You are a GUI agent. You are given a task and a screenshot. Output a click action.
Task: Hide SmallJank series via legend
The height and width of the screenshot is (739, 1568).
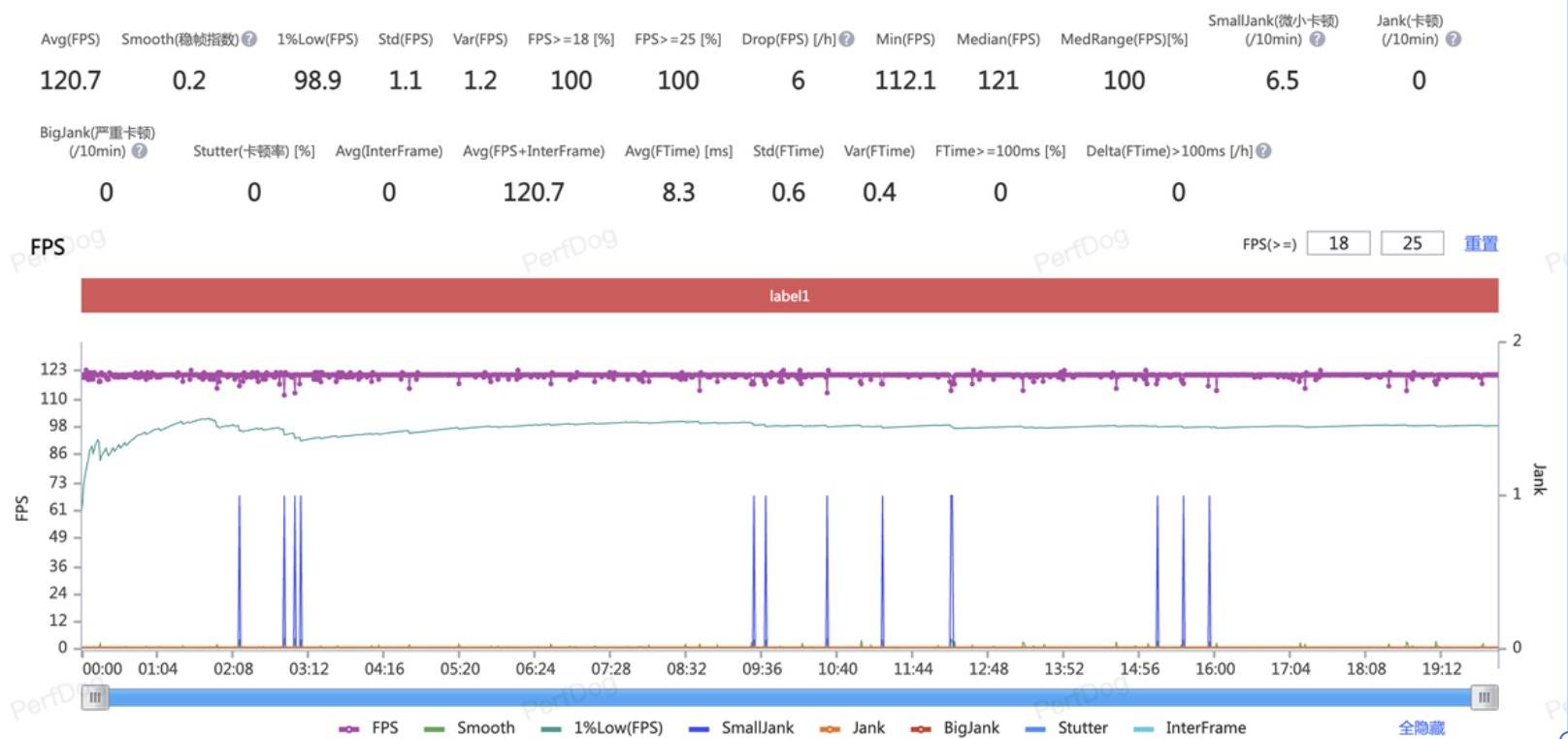pos(741,728)
